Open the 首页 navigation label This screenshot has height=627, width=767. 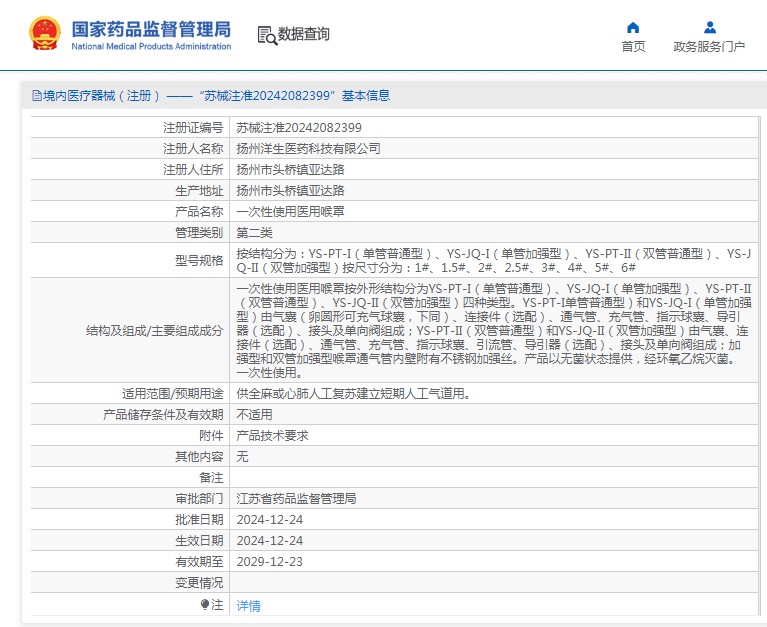tap(633, 46)
